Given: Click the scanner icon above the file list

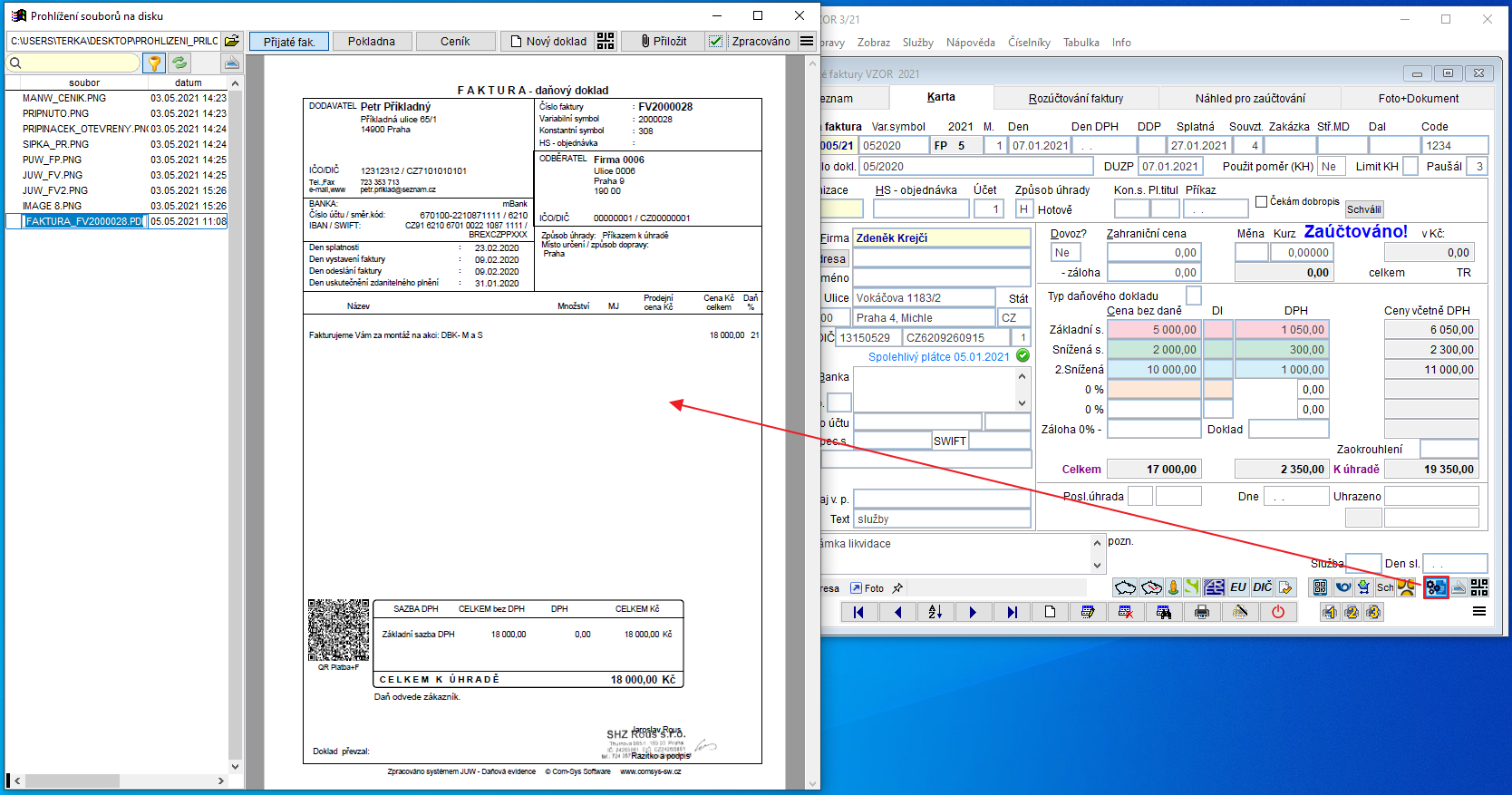Looking at the screenshot, I should [232, 63].
